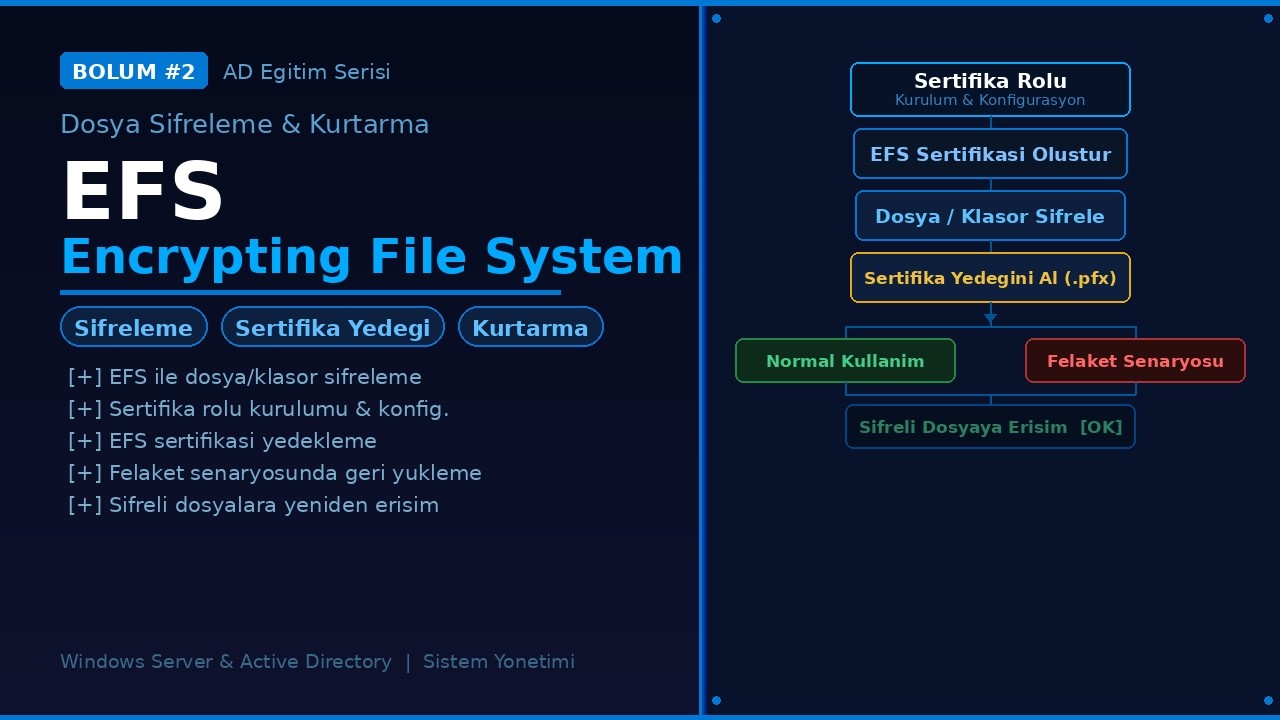
Task: Open the Sertifika Rolu flowchart box
Action: (990, 89)
